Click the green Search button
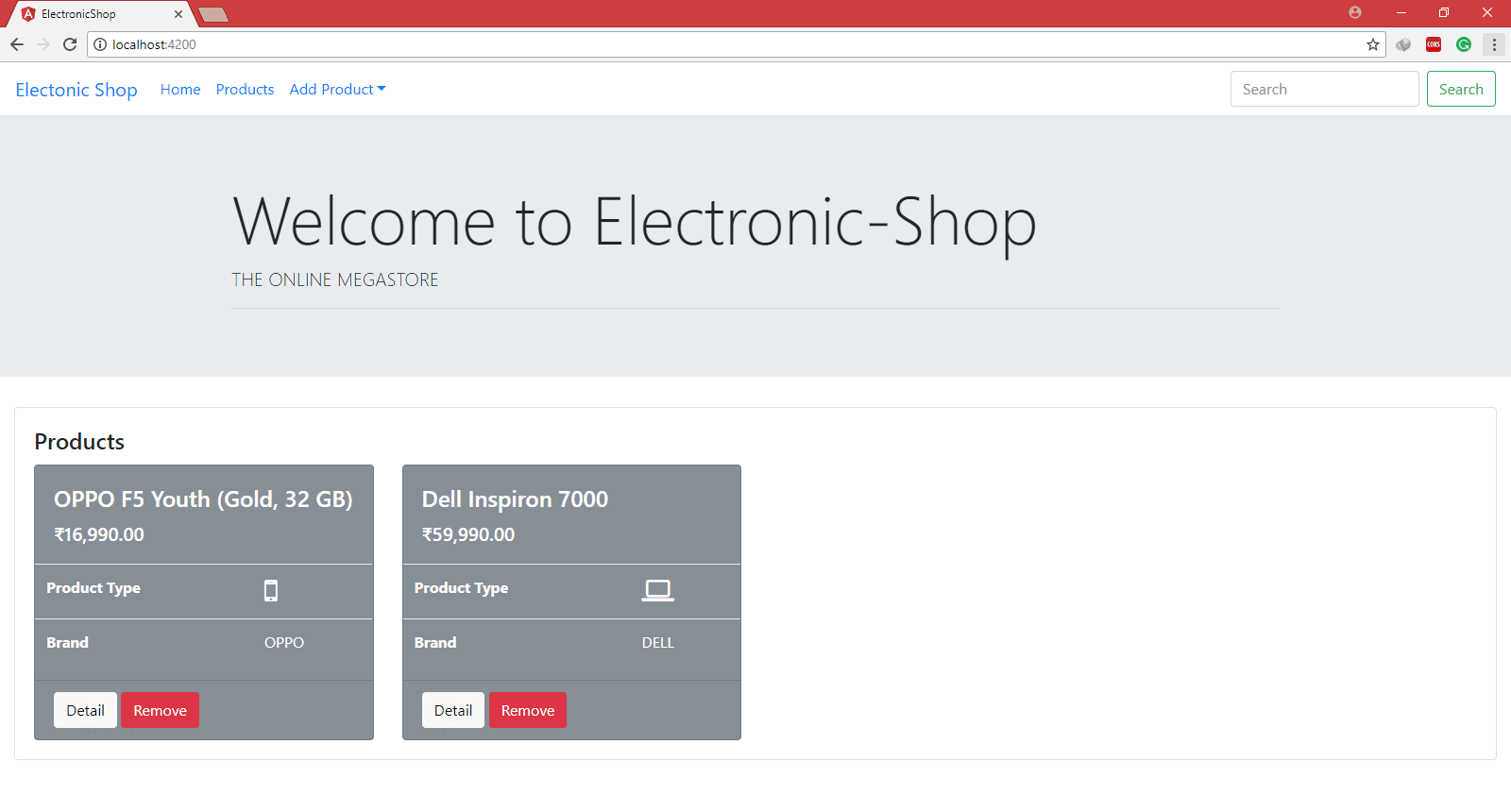 click(1461, 89)
